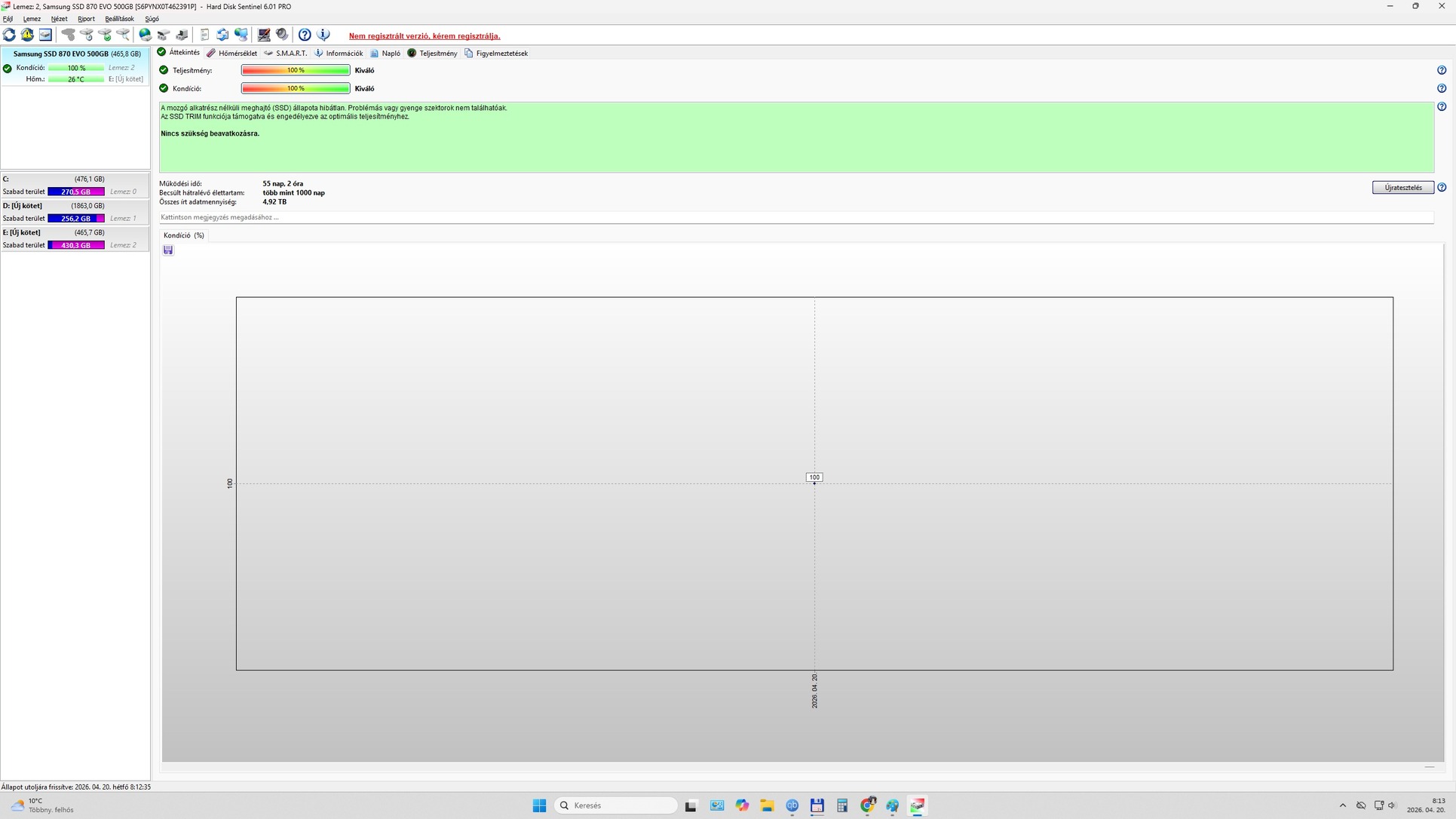
Task: Click the refresh disk status icon
Action: 9,35
